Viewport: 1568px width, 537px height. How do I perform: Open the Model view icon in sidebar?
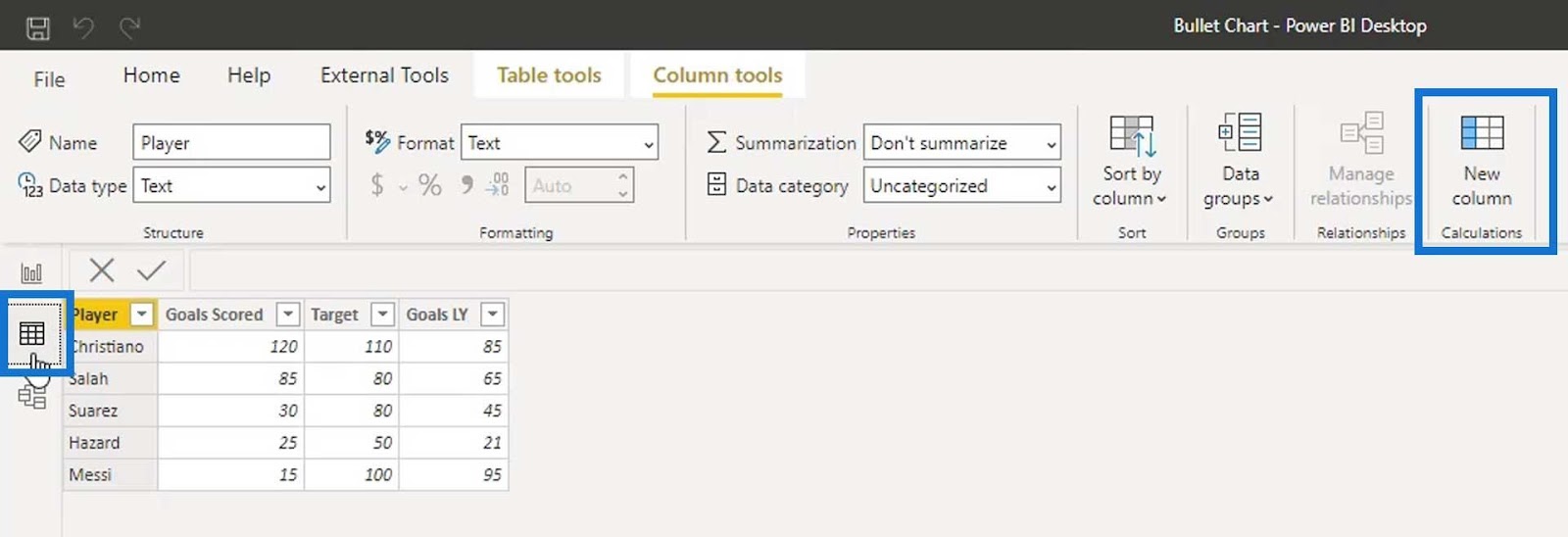point(32,395)
